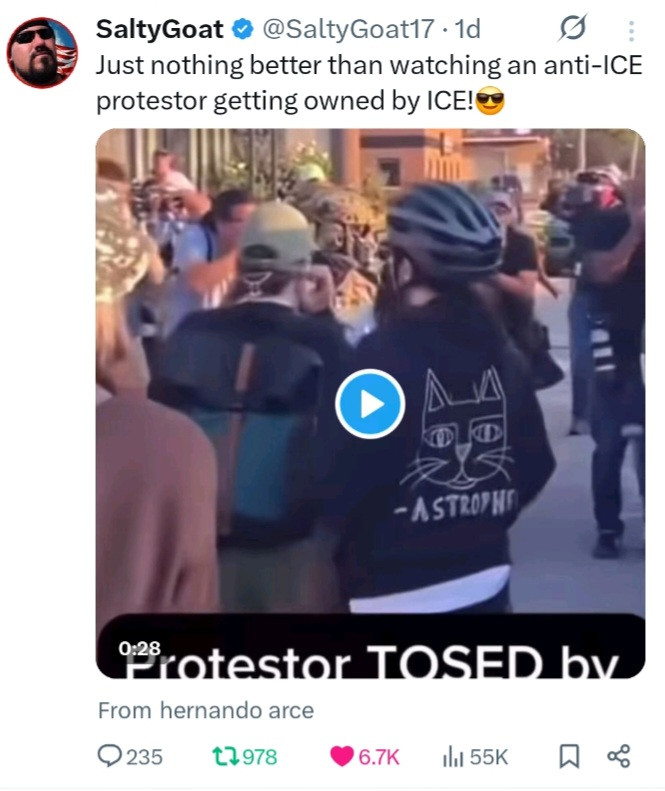The height and width of the screenshot is (791, 665).
Task: Toggle the bookmark icon
Action: click(x=570, y=757)
